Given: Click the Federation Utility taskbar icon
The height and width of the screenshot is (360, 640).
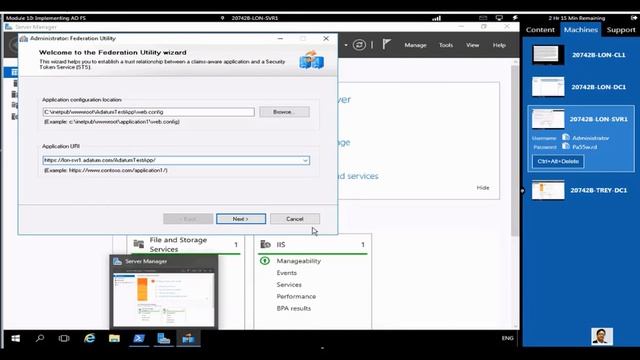Looking at the screenshot, I should click(x=189, y=338).
